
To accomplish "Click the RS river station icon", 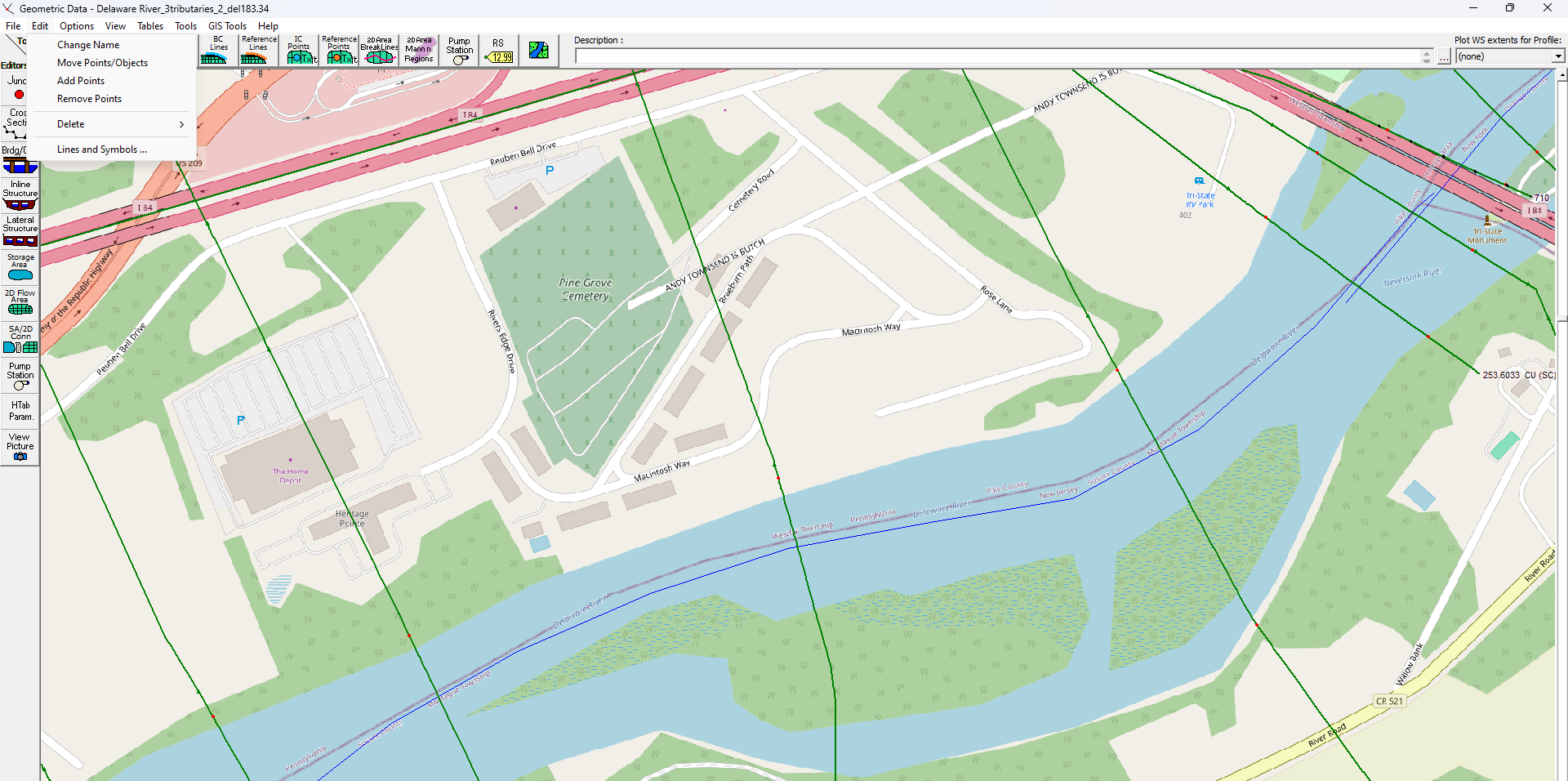I will pyautogui.click(x=498, y=50).
